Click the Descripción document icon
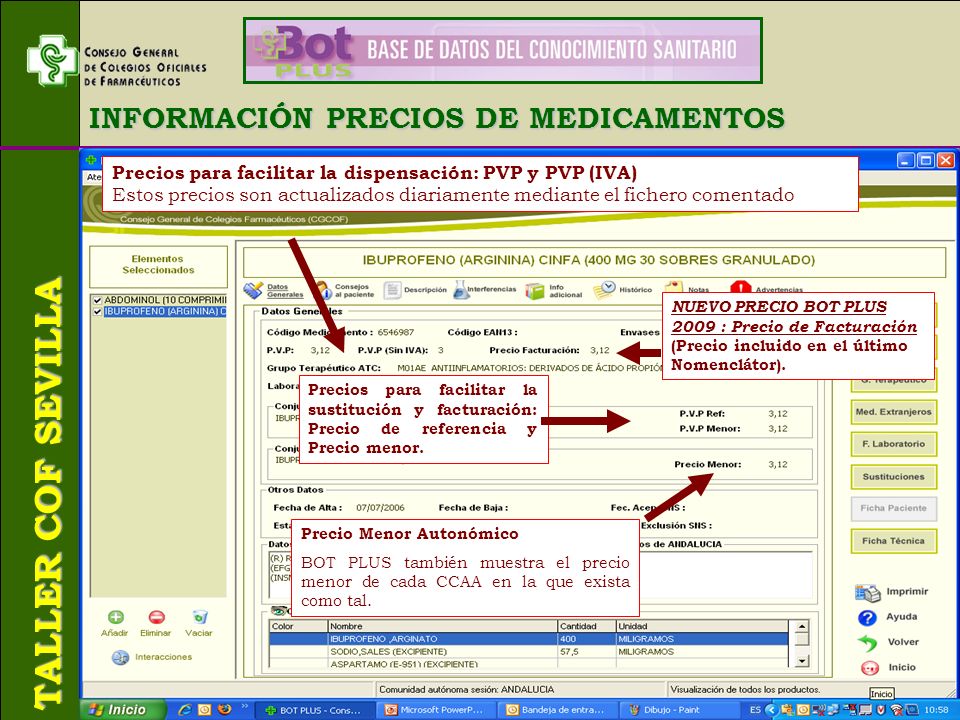960x720 pixels. [x=392, y=290]
